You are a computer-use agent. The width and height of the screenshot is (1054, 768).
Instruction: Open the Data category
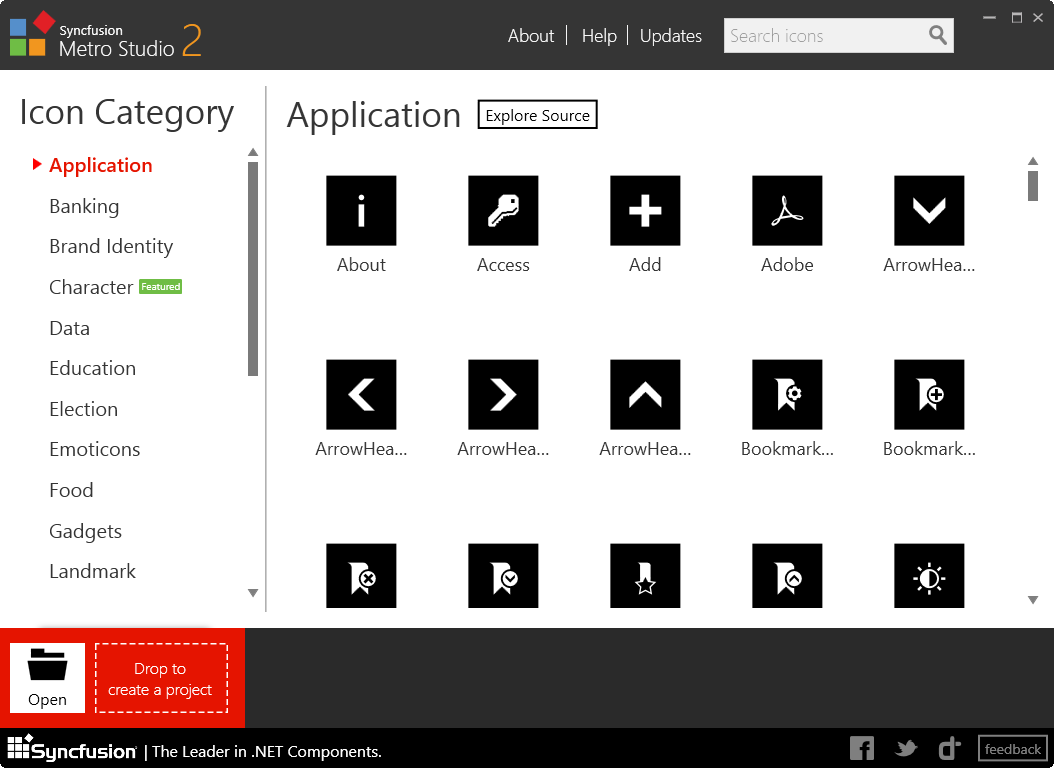pos(69,327)
